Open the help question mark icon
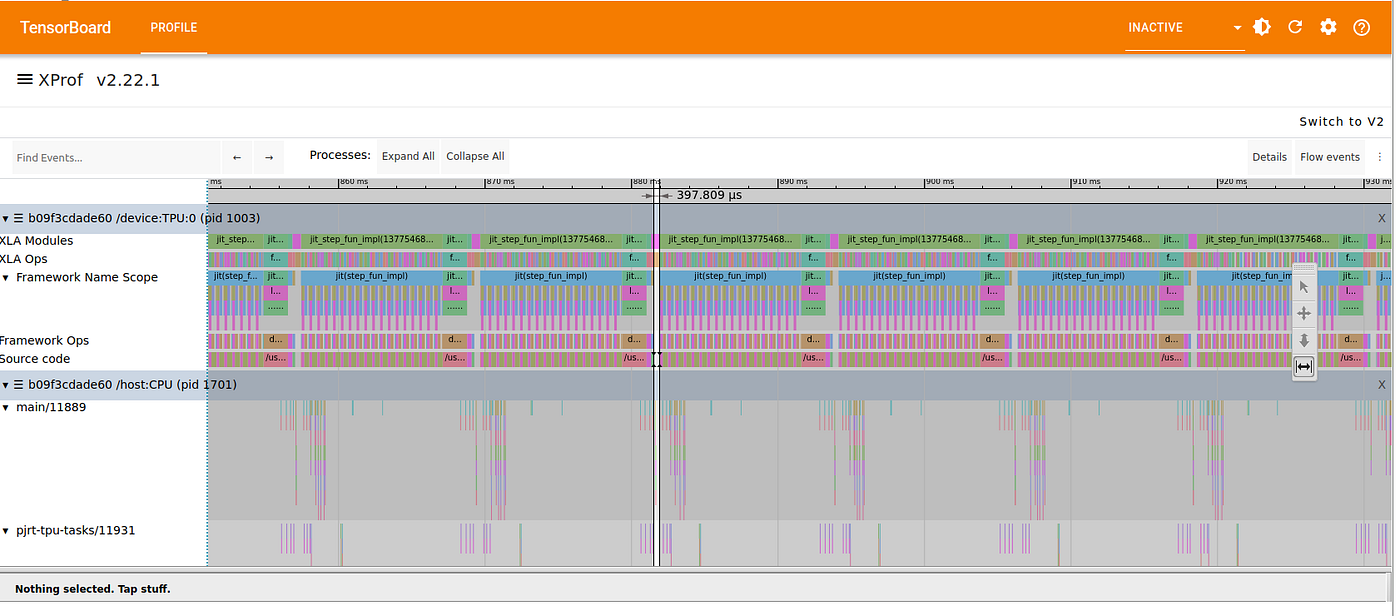The height and width of the screenshot is (616, 1400). [1361, 27]
